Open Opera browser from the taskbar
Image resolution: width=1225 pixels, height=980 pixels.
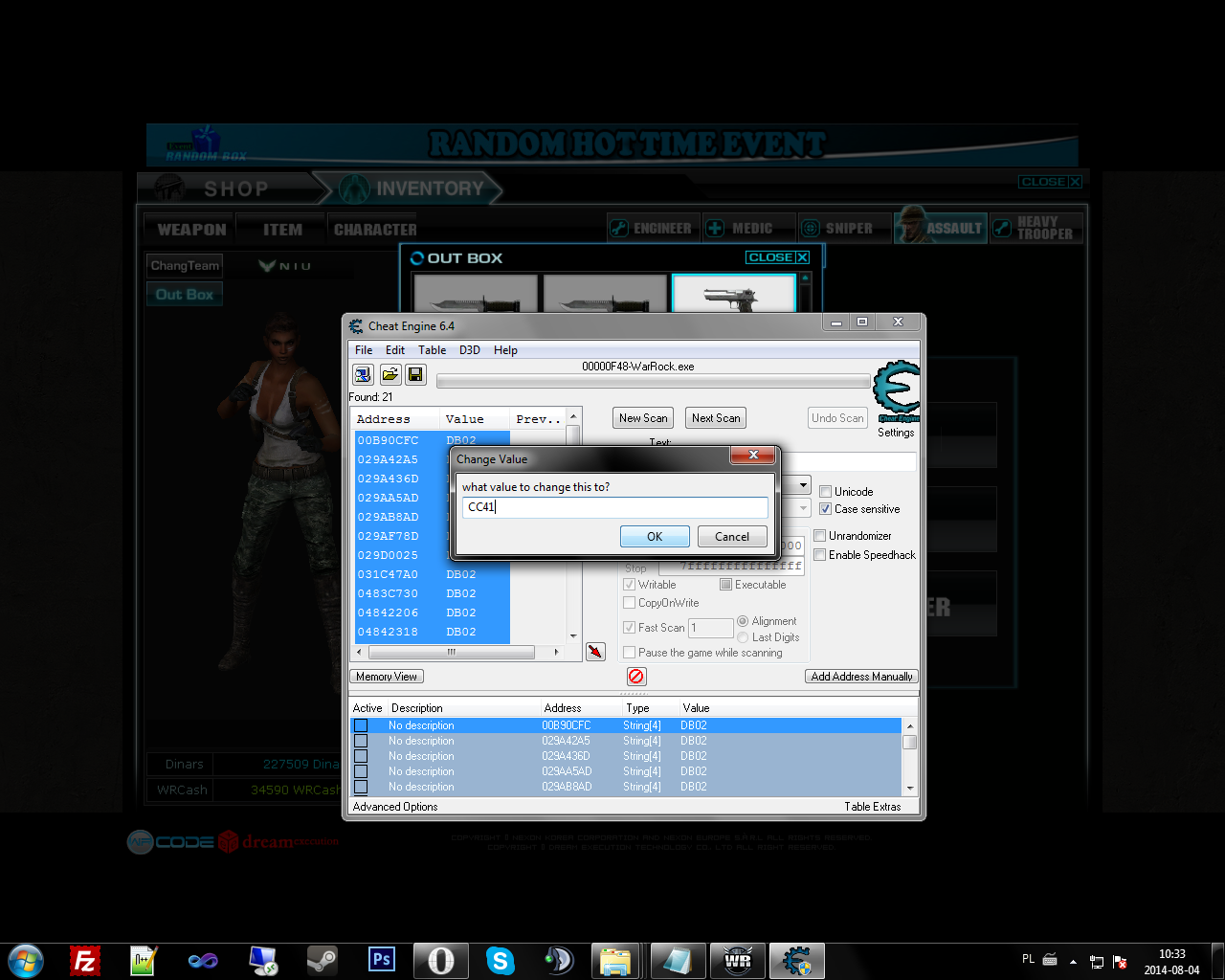pos(440,960)
